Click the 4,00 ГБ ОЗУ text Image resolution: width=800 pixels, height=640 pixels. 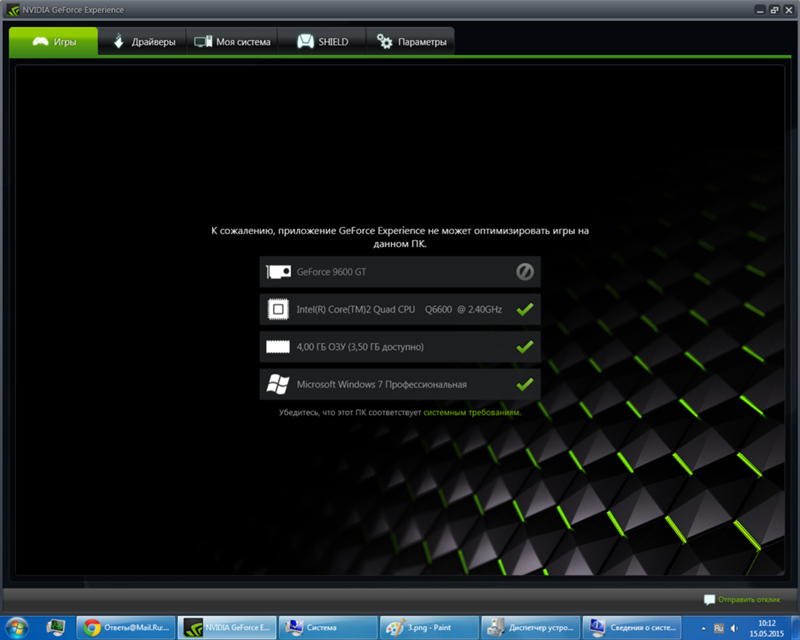[x=360, y=347]
